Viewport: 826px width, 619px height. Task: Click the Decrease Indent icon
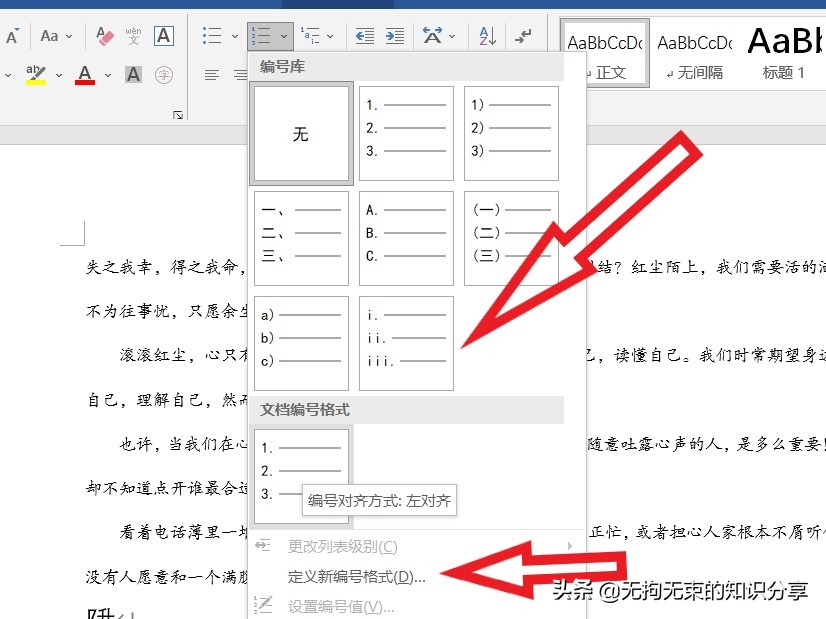point(365,35)
